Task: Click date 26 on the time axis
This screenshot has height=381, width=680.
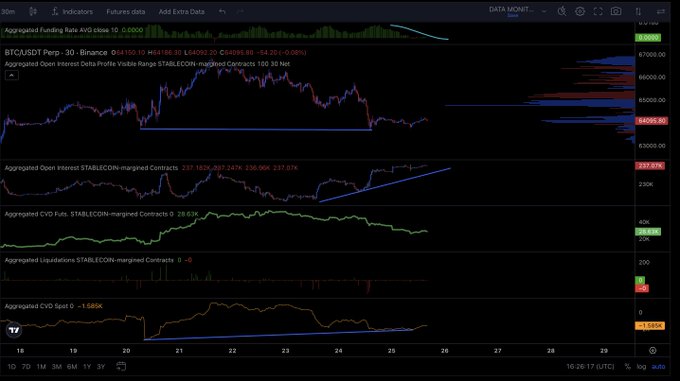Action: click(445, 350)
